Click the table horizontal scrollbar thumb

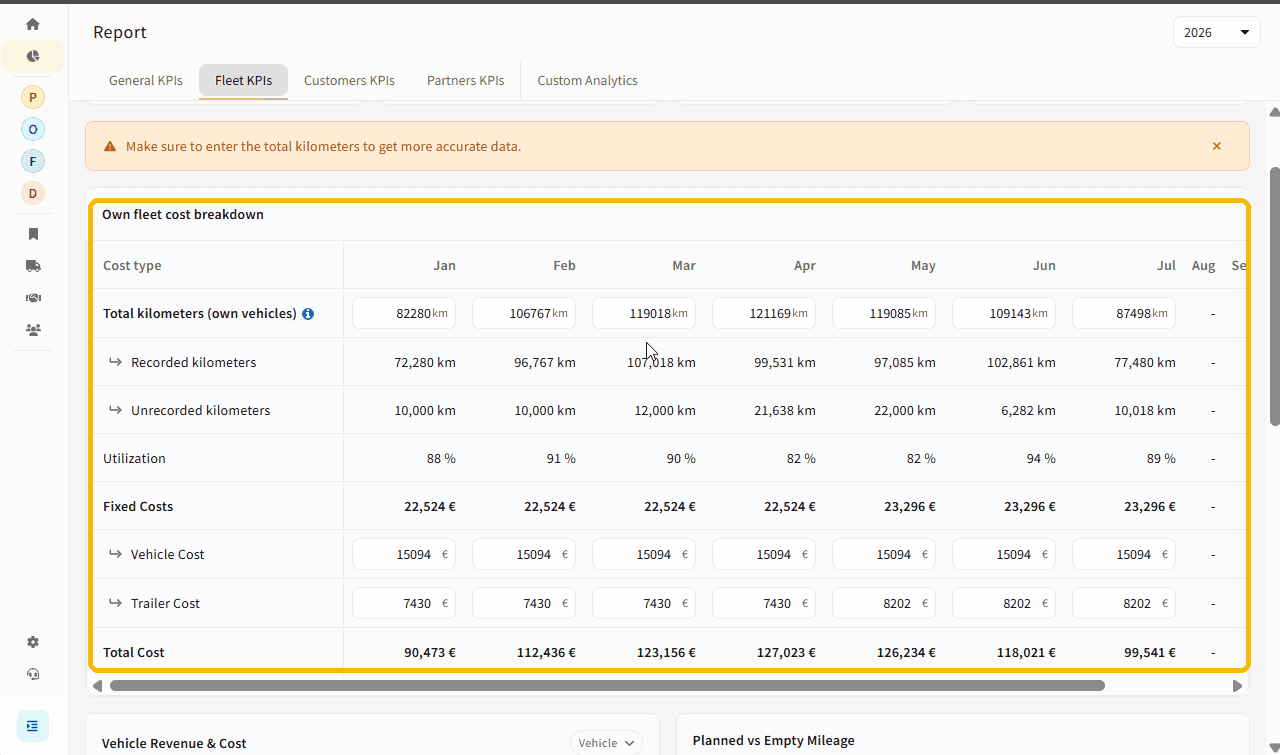click(607, 686)
